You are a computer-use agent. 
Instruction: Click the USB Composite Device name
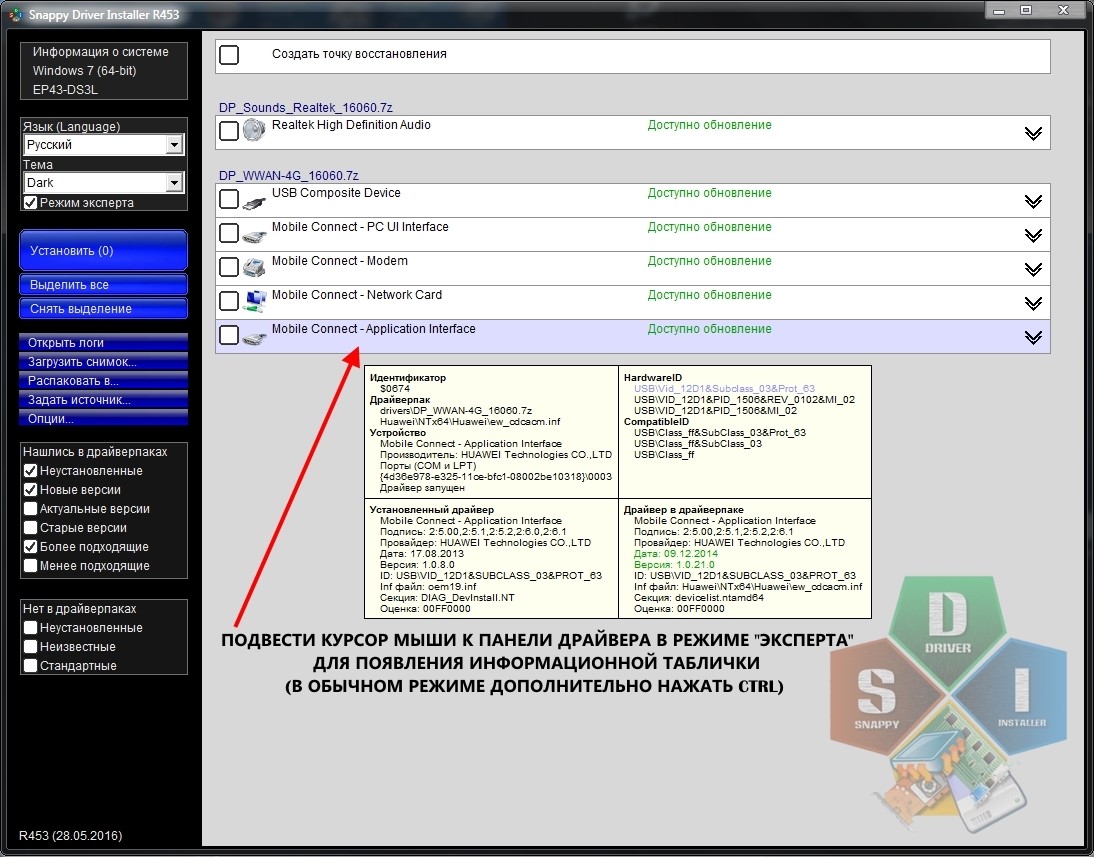pos(336,193)
